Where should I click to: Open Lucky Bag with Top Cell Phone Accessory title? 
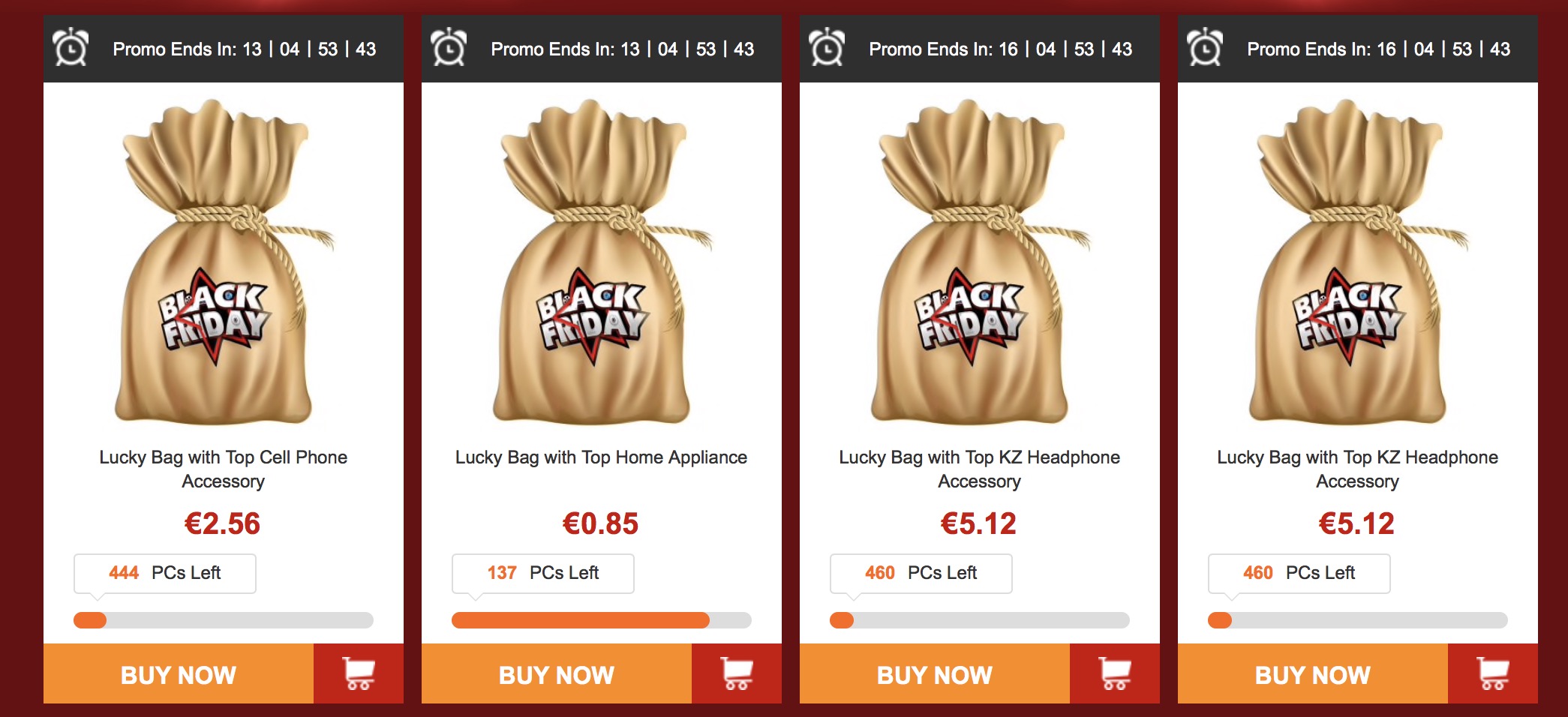(224, 469)
